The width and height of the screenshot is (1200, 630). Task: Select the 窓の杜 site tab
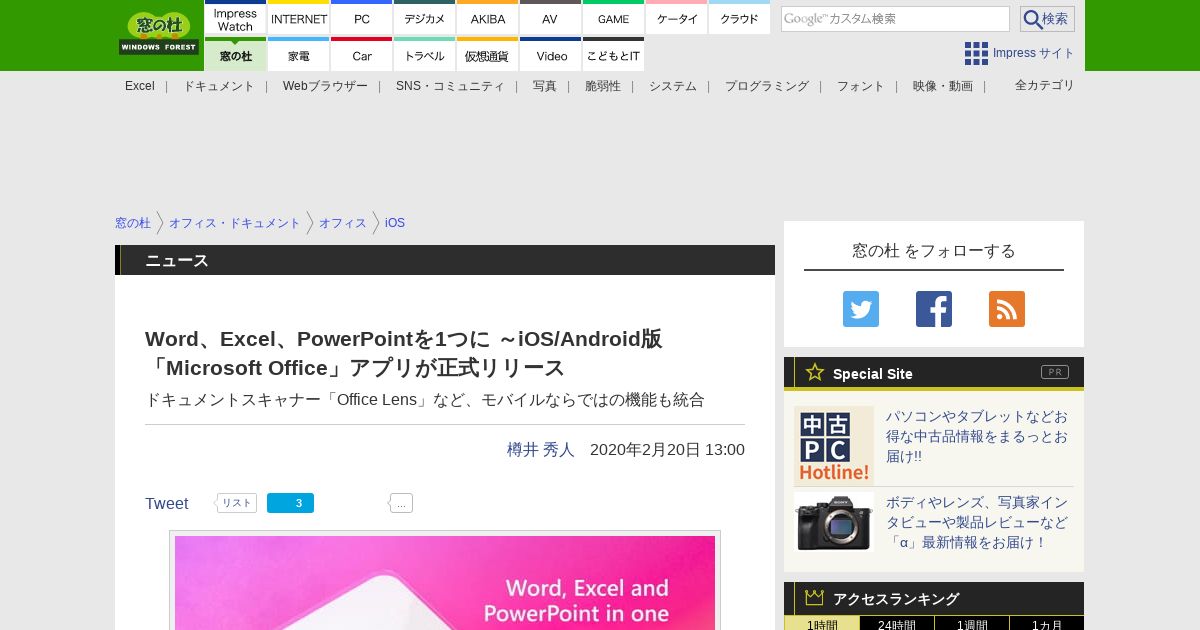tap(236, 55)
